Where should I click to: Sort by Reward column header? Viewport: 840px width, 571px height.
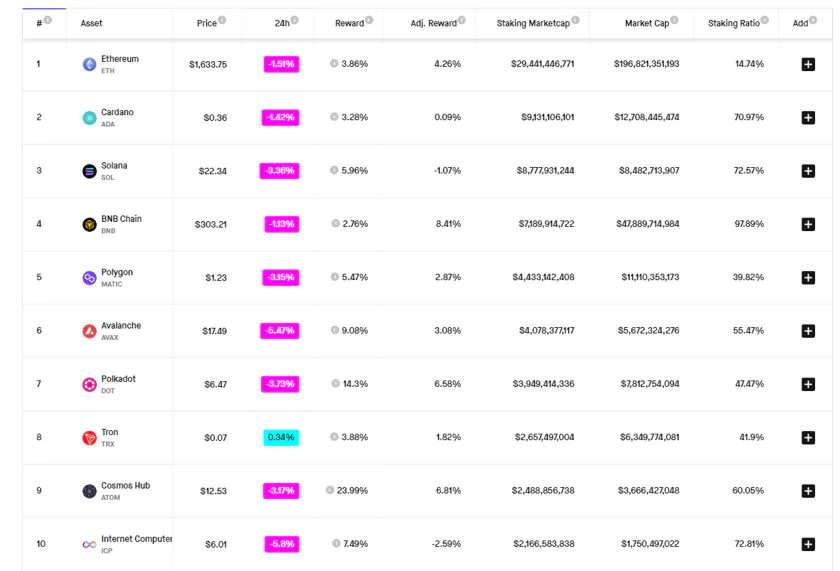(350, 23)
